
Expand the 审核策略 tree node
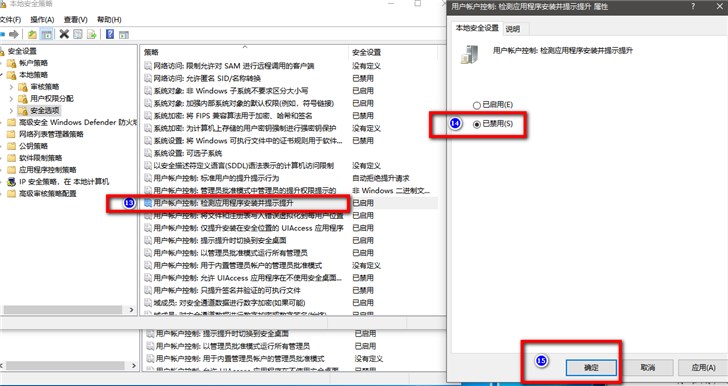(x=11, y=87)
